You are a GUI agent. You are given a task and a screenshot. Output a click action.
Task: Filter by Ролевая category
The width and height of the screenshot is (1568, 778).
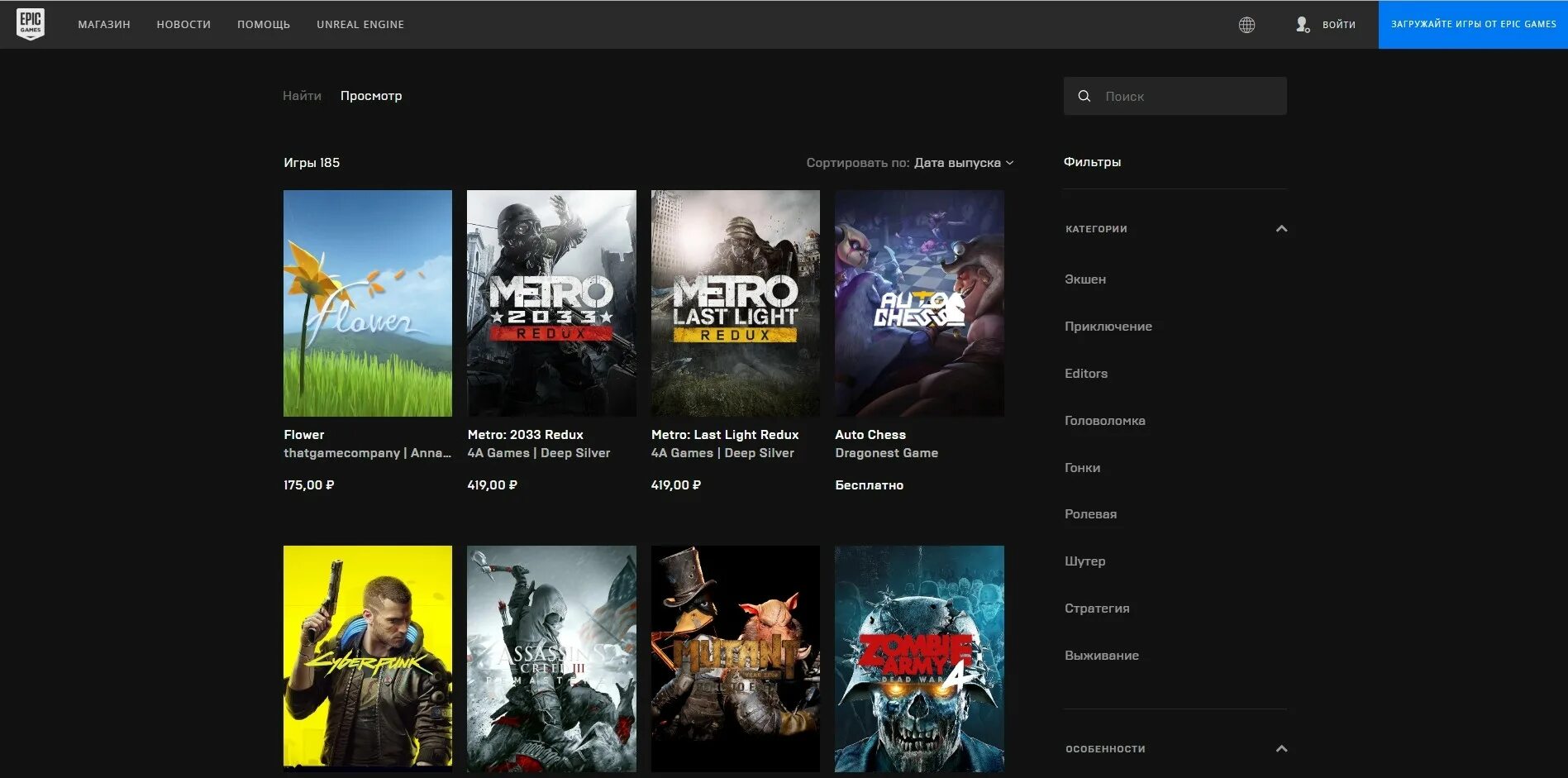tap(1090, 514)
